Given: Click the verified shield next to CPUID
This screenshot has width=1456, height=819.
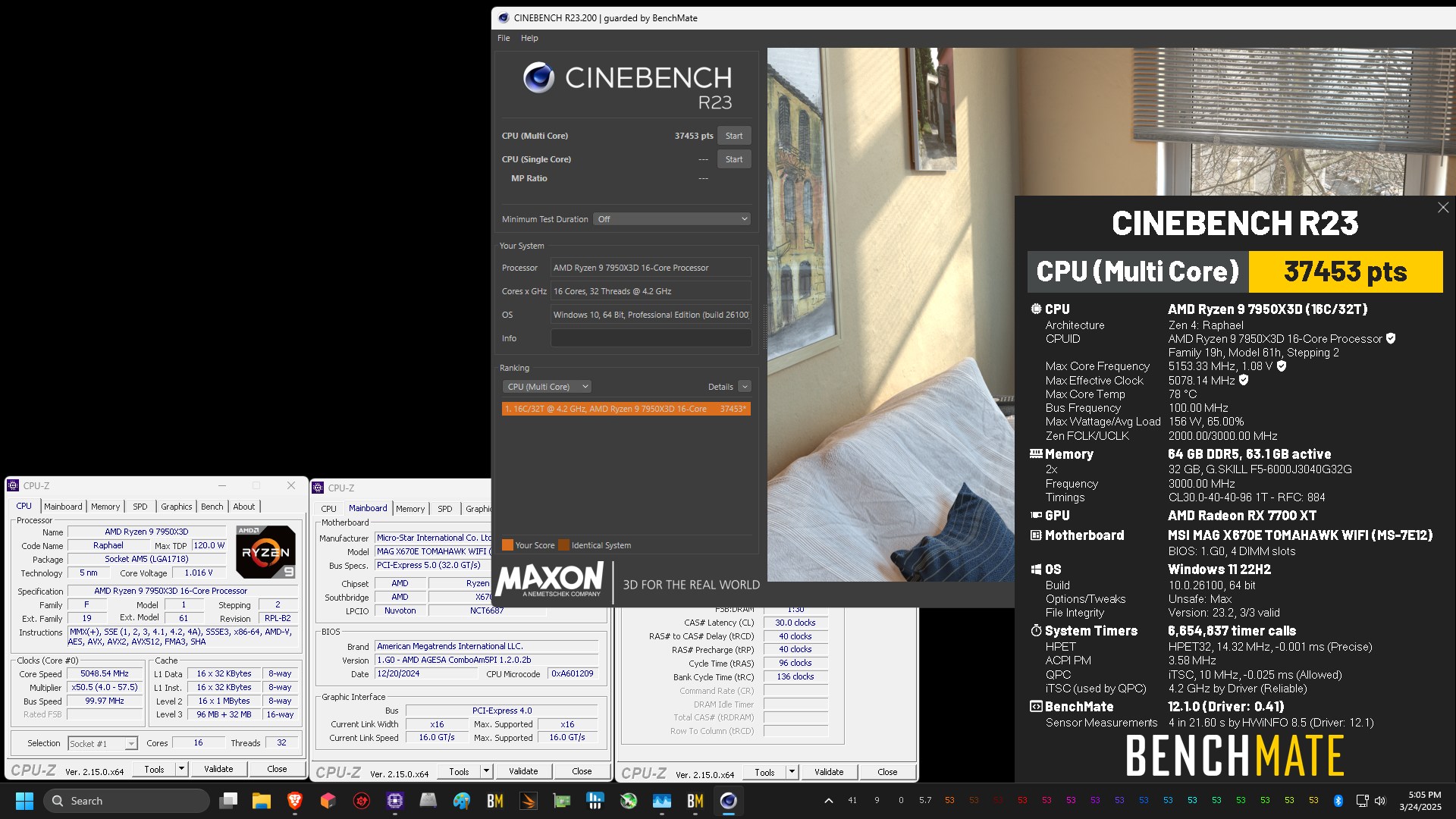Looking at the screenshot, I should point(1391,339).
